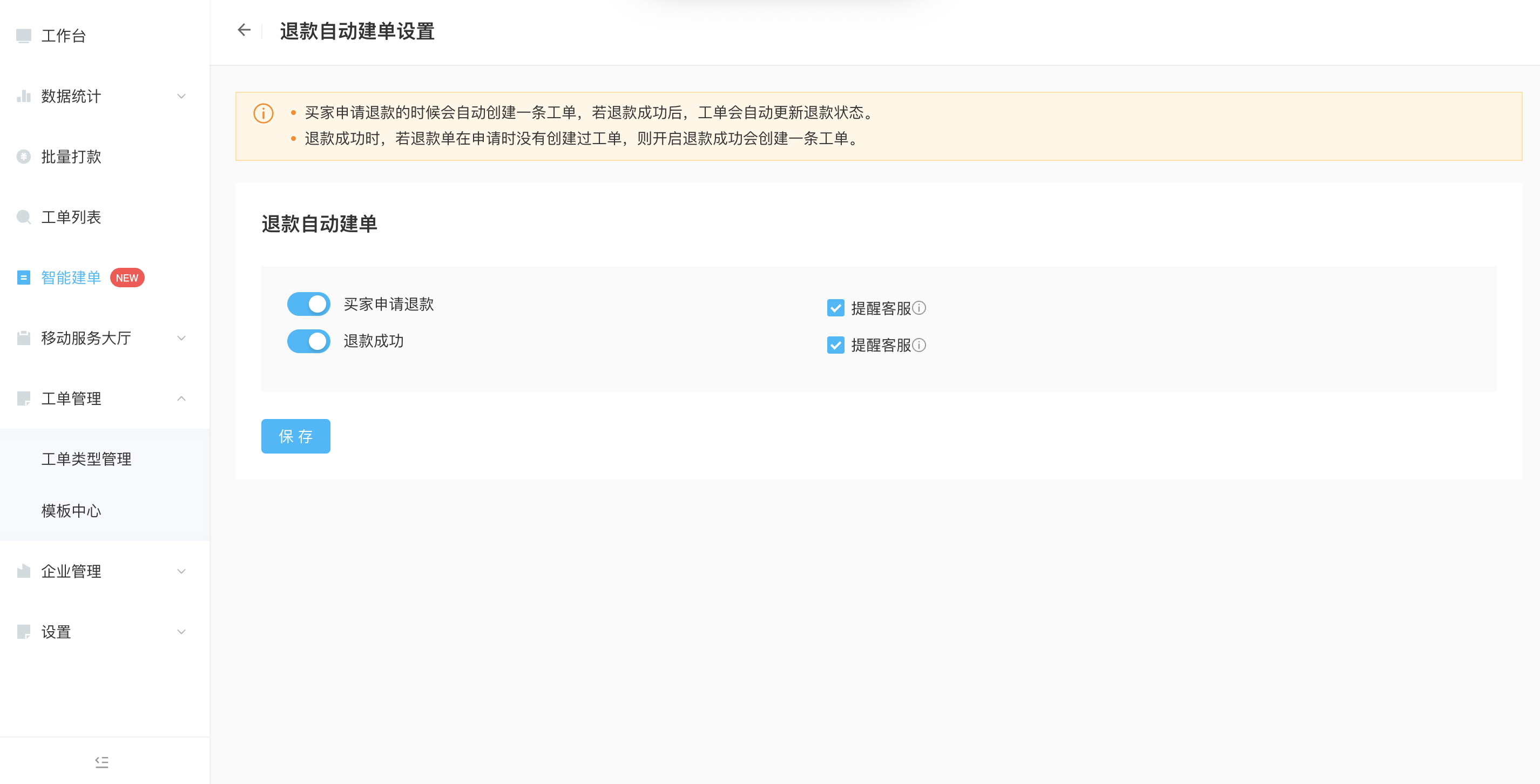The width and height of the screenshot is (1540, 784).
Task: Click the 退款自动建单 section heading
Action: click(x=319, y=224)
